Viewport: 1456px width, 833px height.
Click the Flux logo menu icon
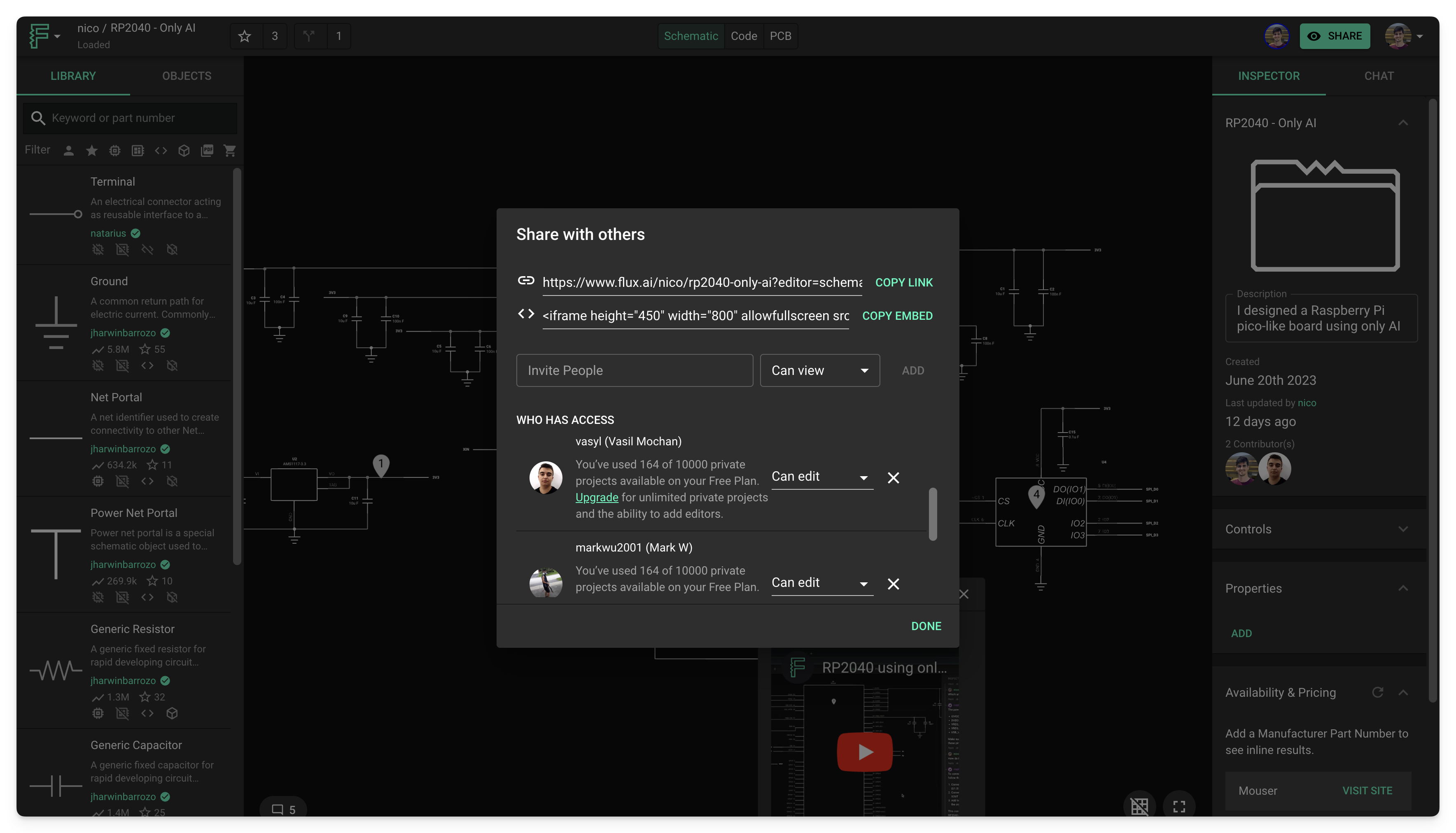pos(39,35)
